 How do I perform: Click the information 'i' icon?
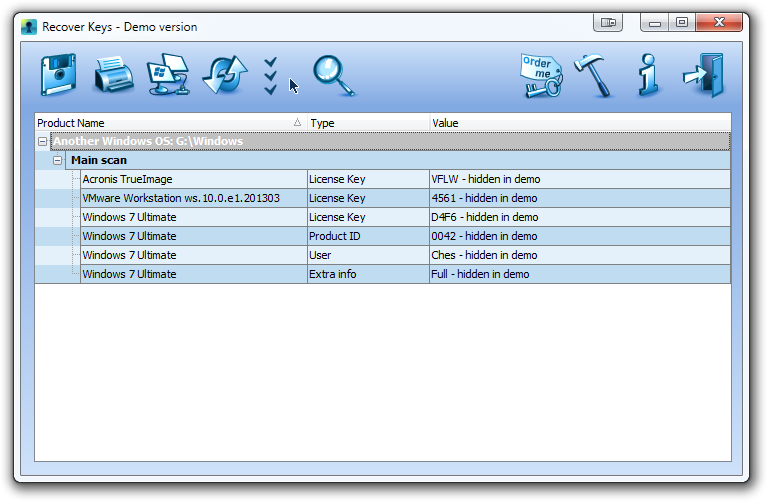click(648, 75)
